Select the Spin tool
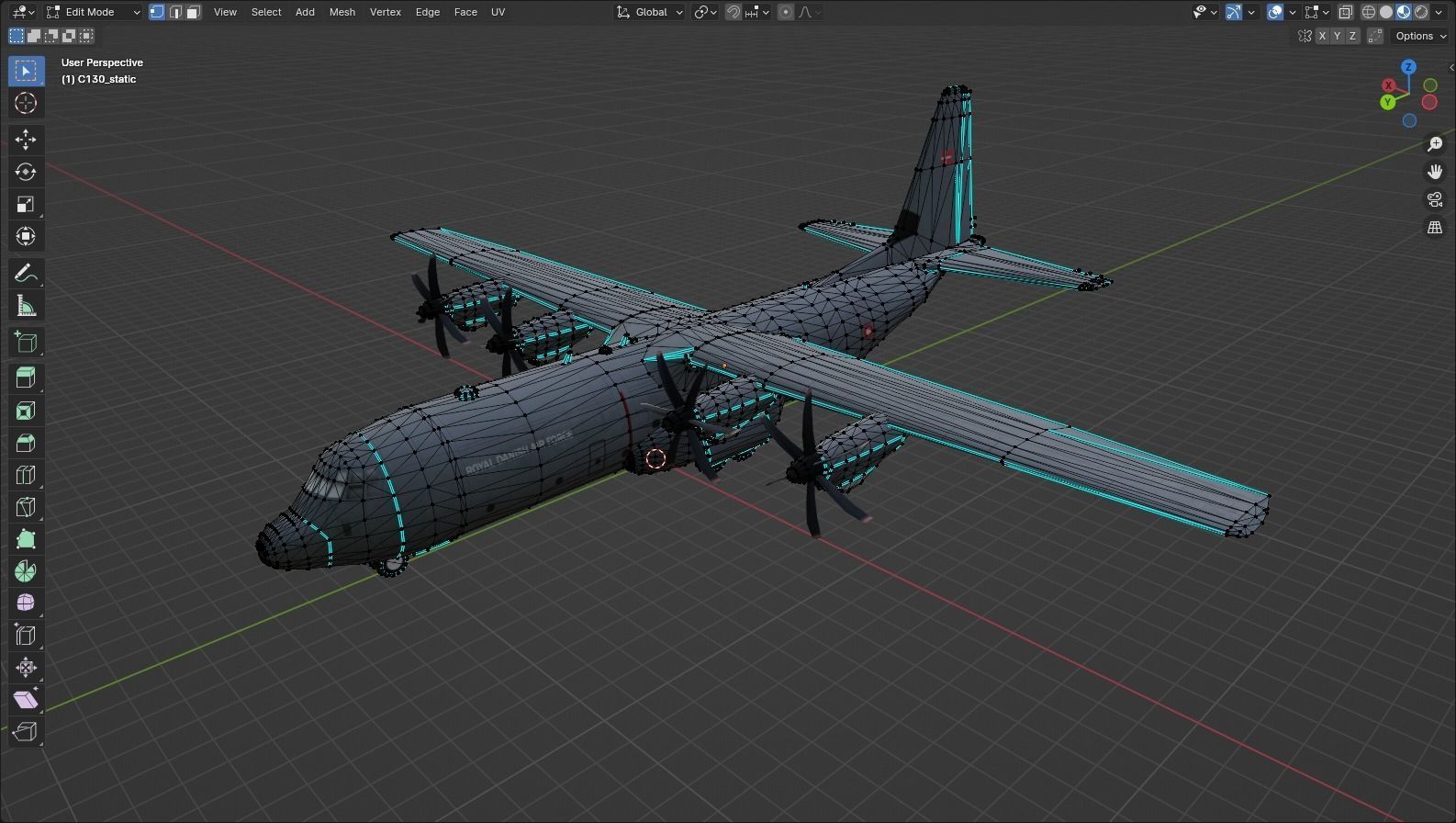Screen dimensions: 1456x823 coord(26,571)
